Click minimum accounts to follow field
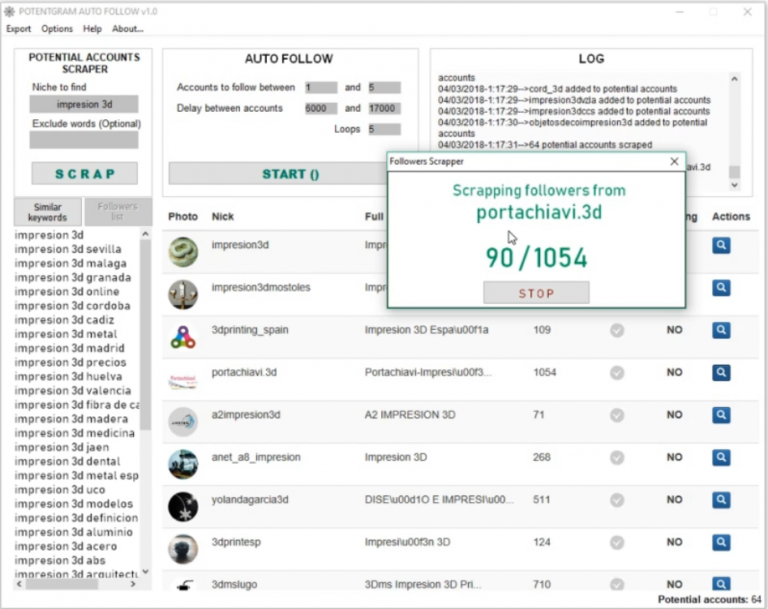Image resolution: width=768 pixels, height=609 pixels. 321,88
